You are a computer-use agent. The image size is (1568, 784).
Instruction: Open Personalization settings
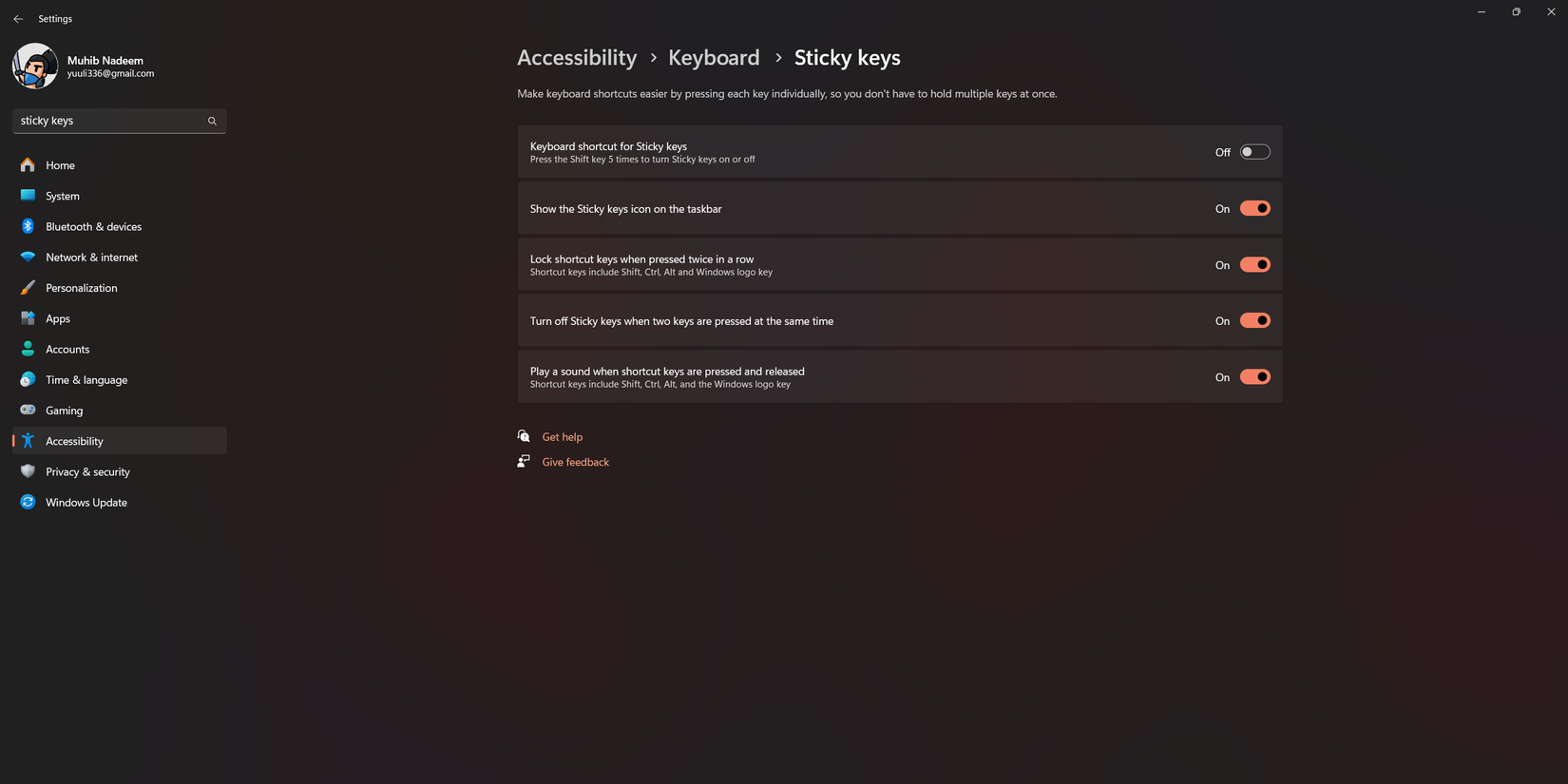[x=82, y=287]
